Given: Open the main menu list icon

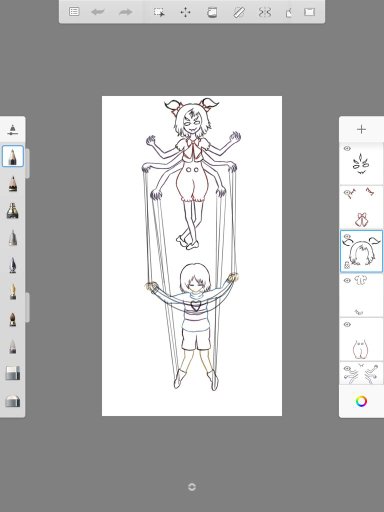Looking at the screenshot, I should coord(74,12).
